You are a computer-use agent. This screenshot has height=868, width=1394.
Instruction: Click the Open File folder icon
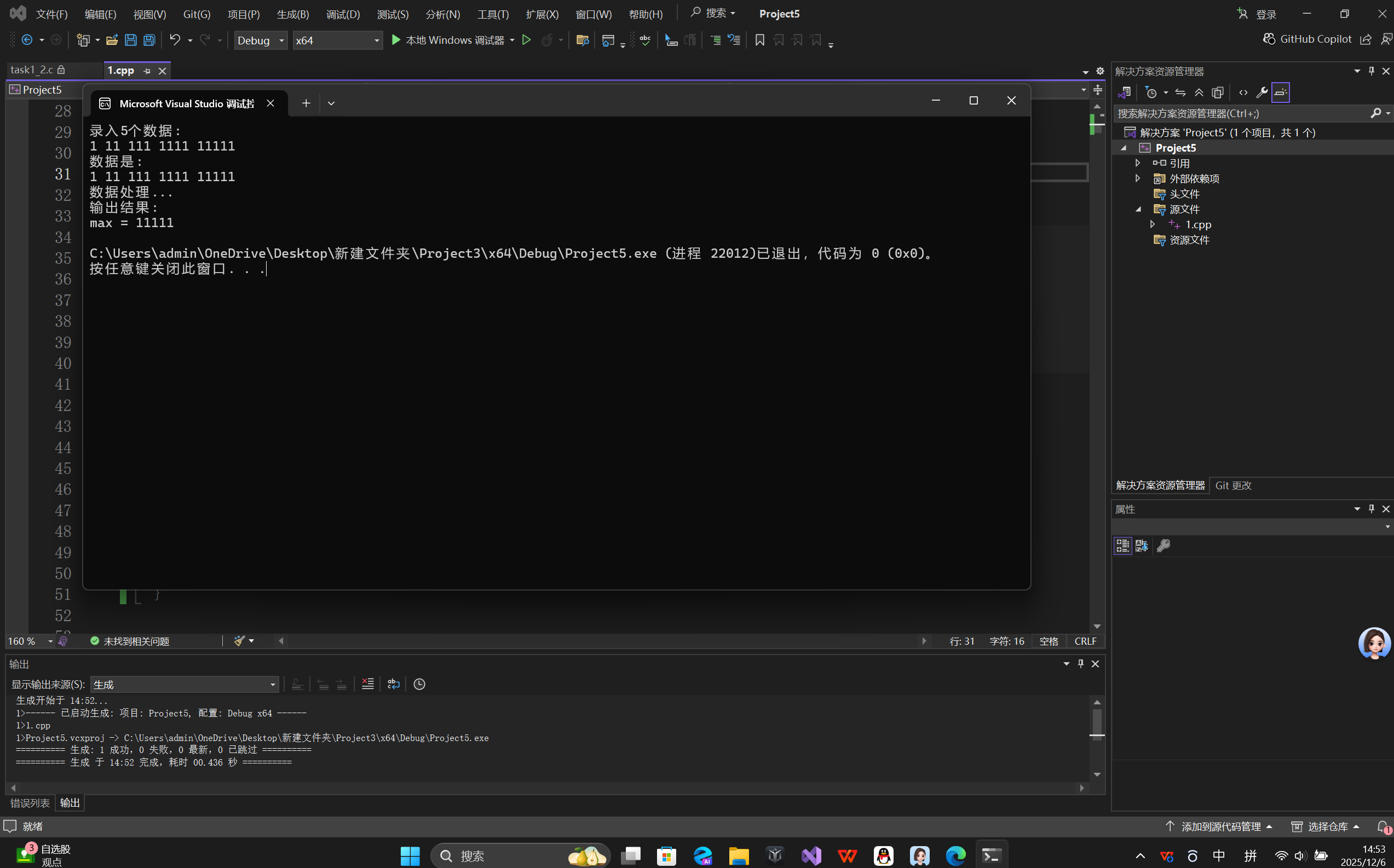[112, 39]
